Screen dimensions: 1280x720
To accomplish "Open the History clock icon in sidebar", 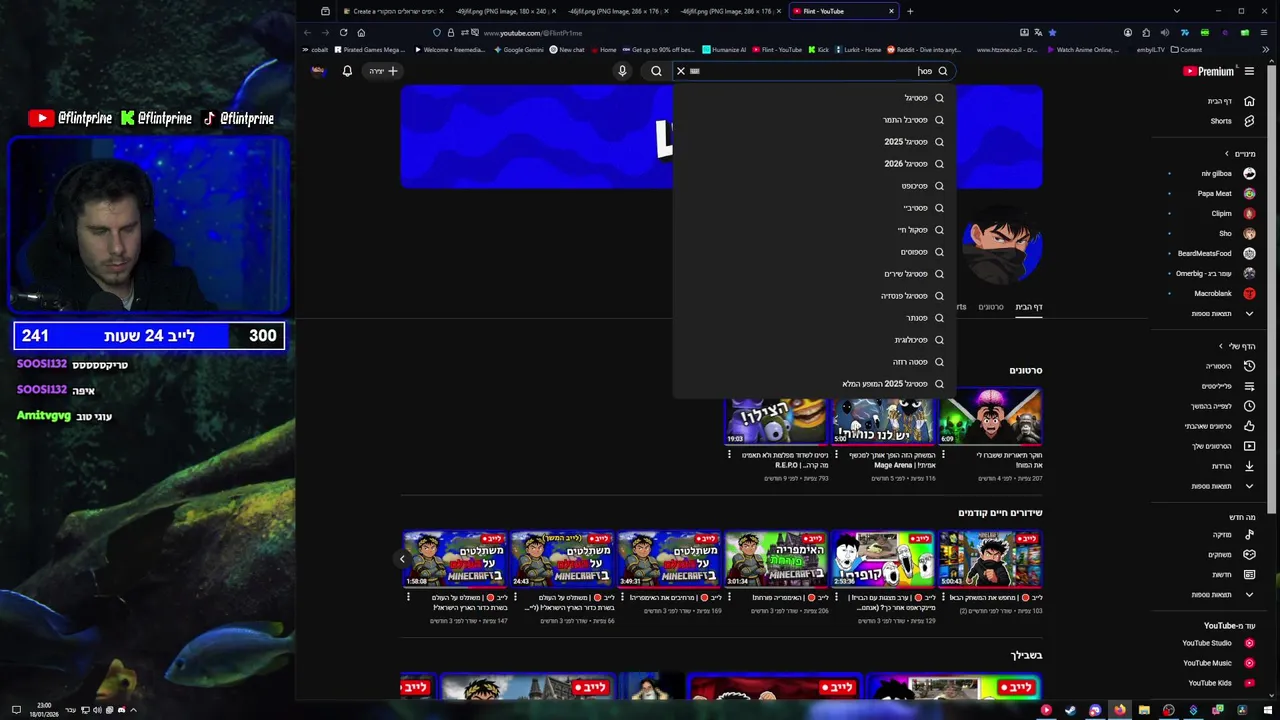I will [x=1249, y=366].
